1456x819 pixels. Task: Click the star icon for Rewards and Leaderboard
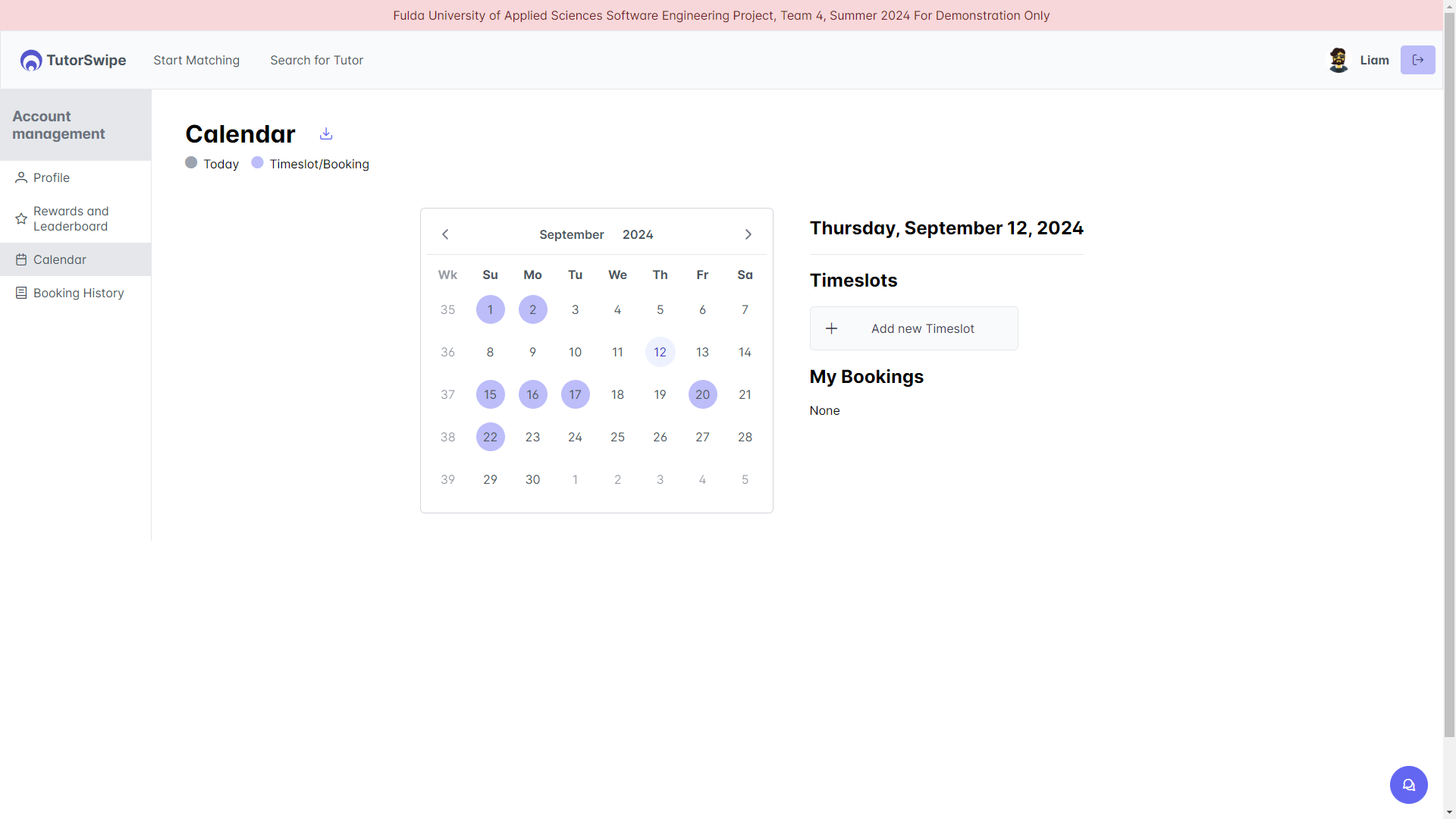[x=21, y=218]
